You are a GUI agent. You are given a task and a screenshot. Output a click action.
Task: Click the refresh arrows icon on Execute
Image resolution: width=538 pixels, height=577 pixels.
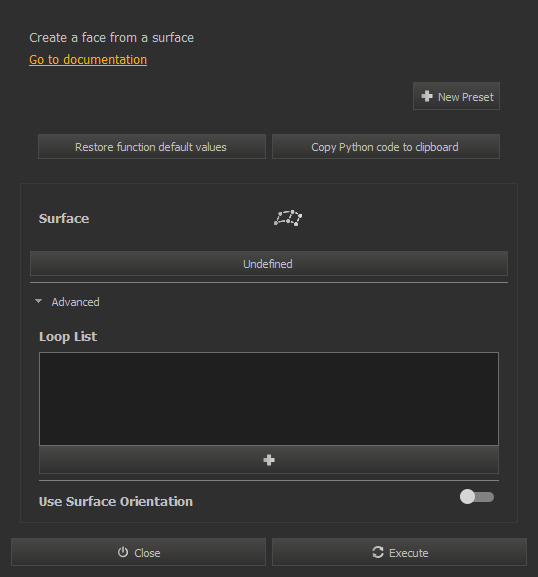point(378,552)
